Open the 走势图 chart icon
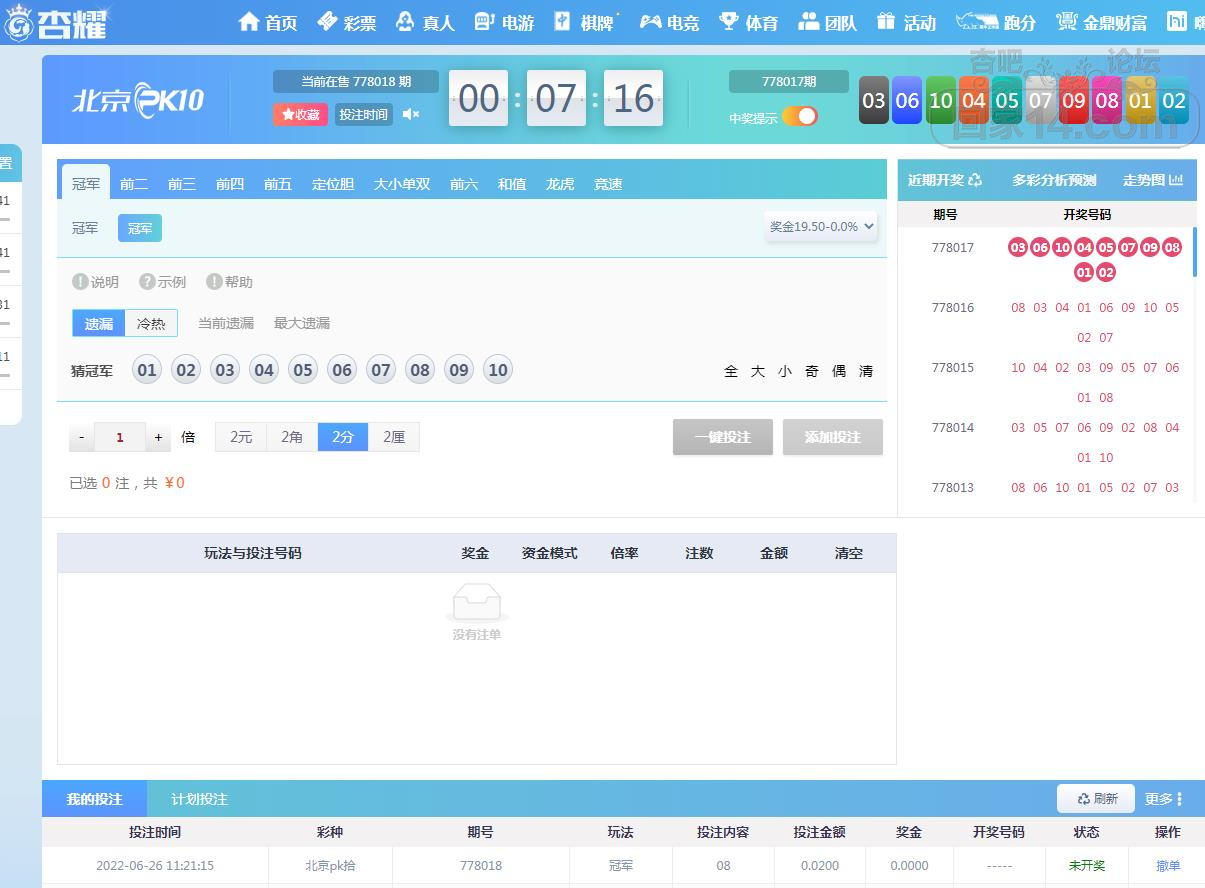The height and width of the screenshot is (888, 1205). tap(1176, 180)
